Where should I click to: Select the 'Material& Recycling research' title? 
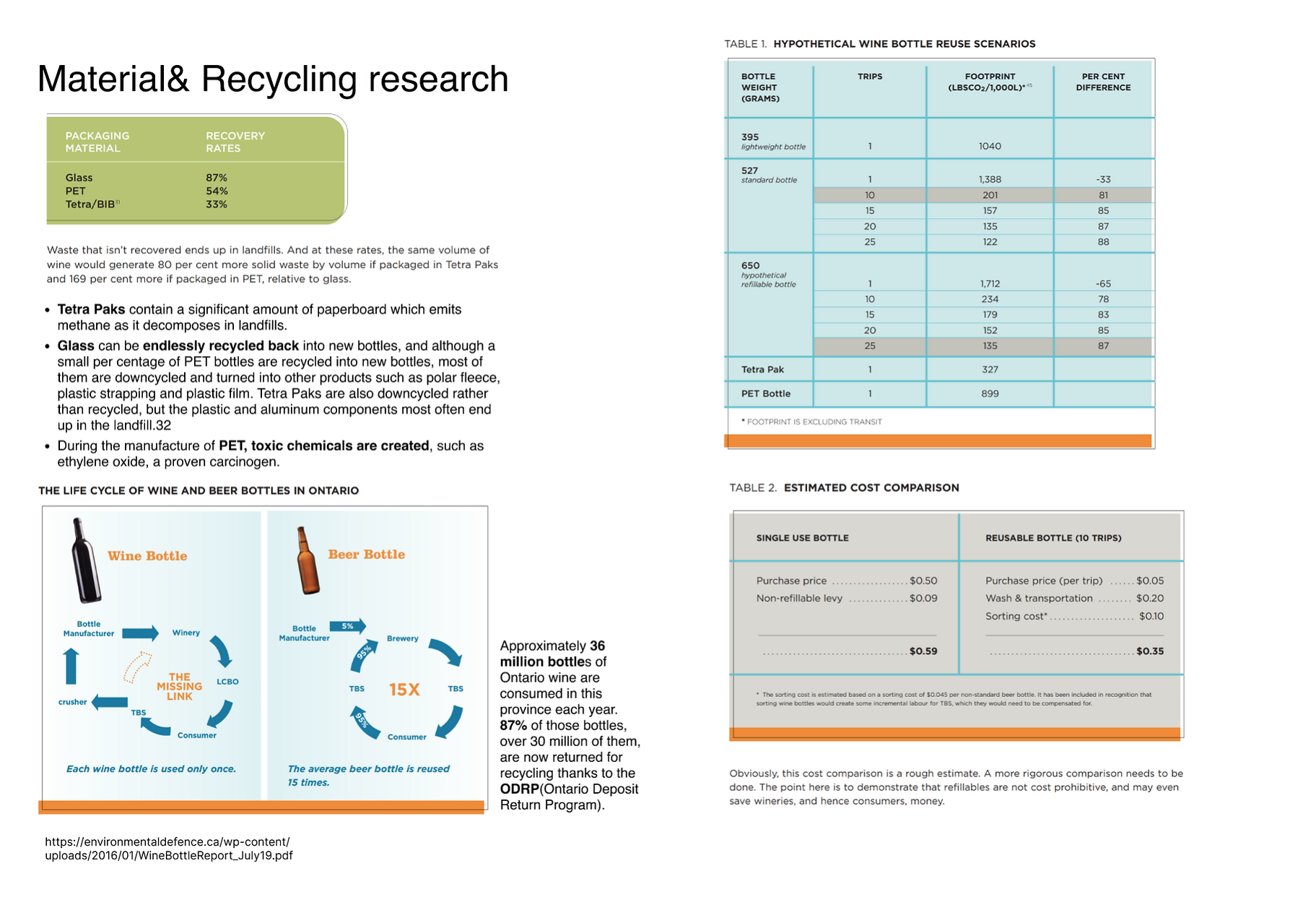tap(273, 79)
